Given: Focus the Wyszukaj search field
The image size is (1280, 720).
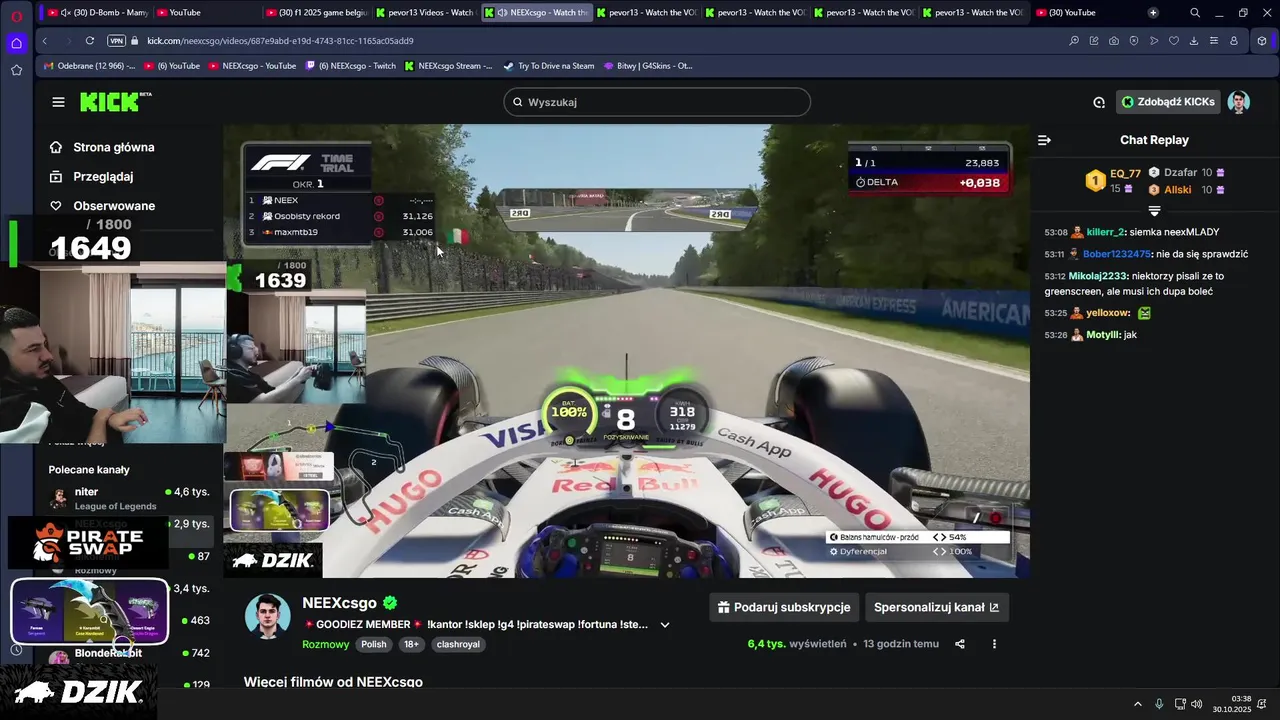Looking at the screenshot, I should [x=657, y=102].
